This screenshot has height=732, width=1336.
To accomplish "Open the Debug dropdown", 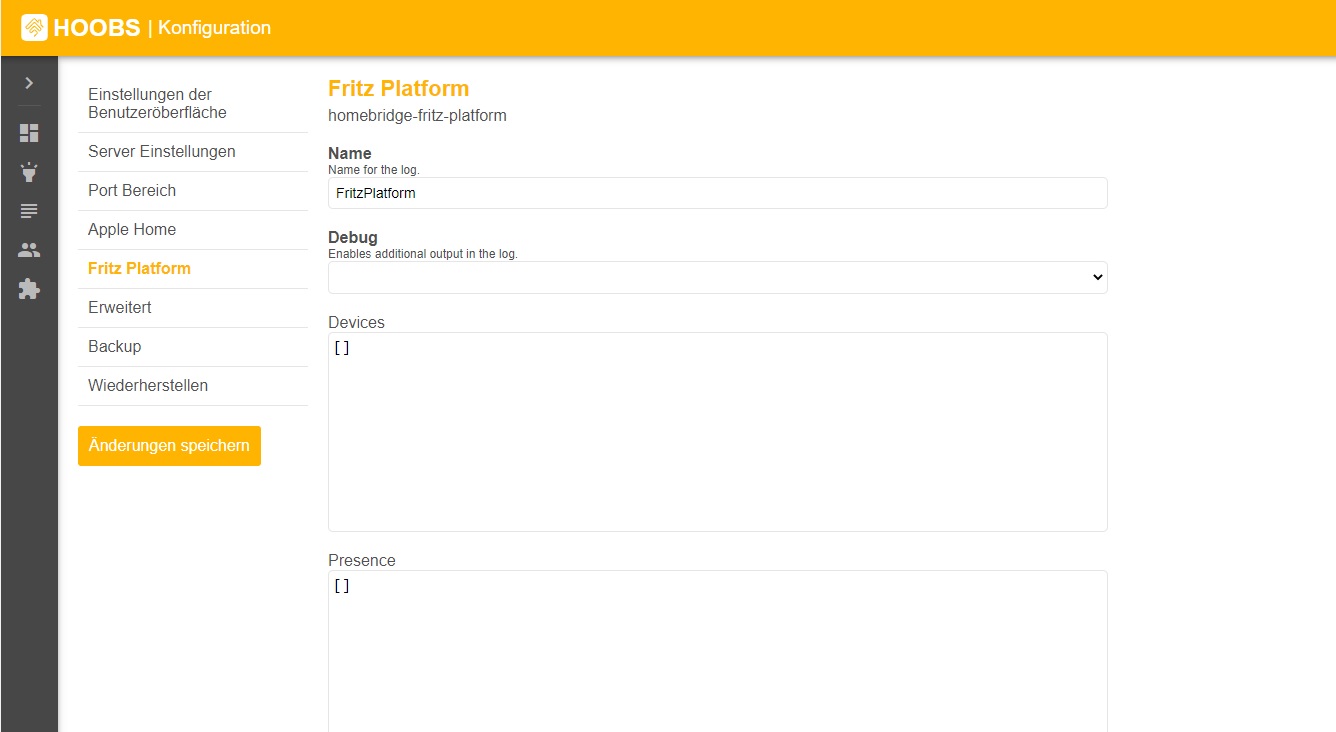I will (x=717, y=278).
